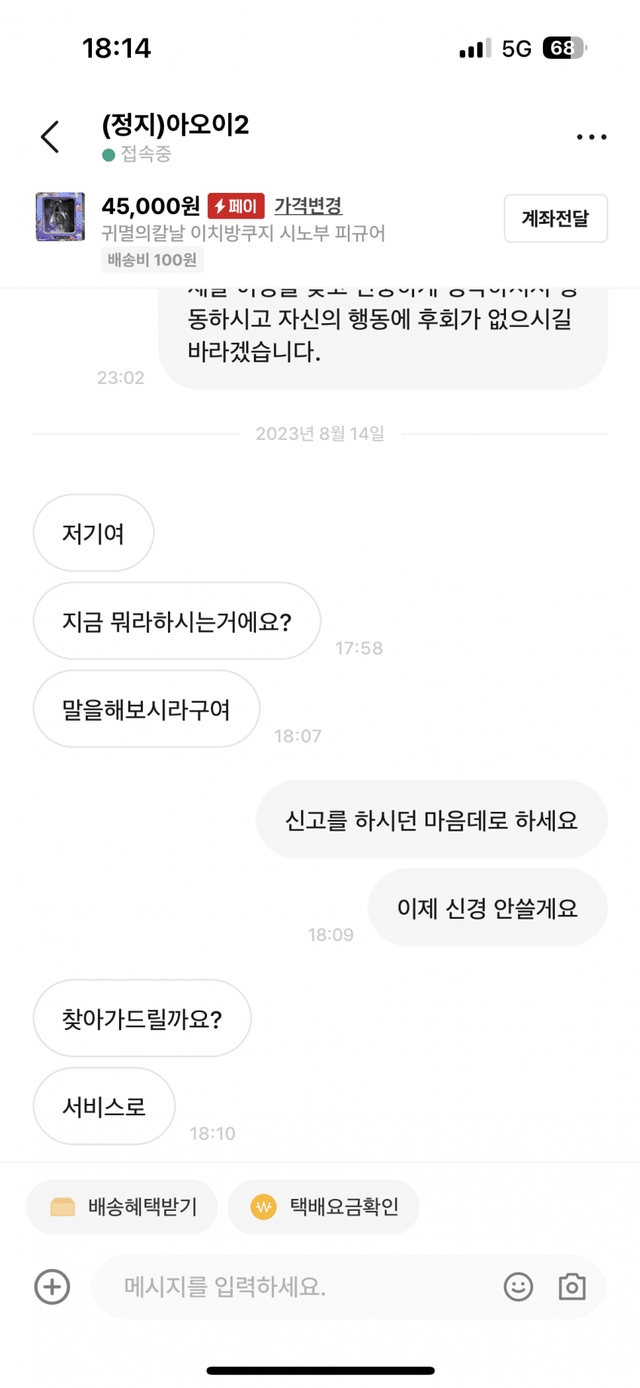Viewport: 640px width, 1388px height.
Task: Tap the back arrow icon
Action: (50, 137)
